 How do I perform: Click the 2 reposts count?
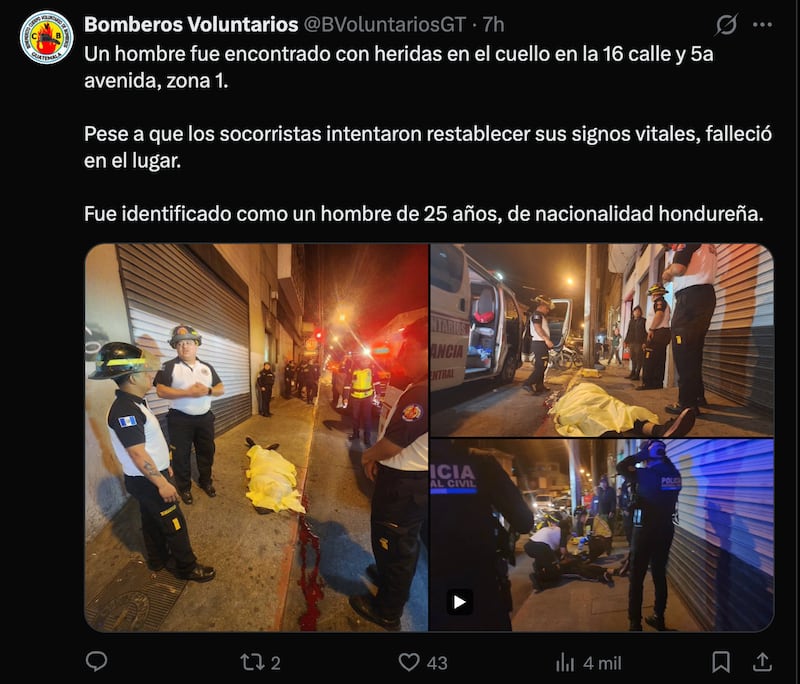point(276,663)
